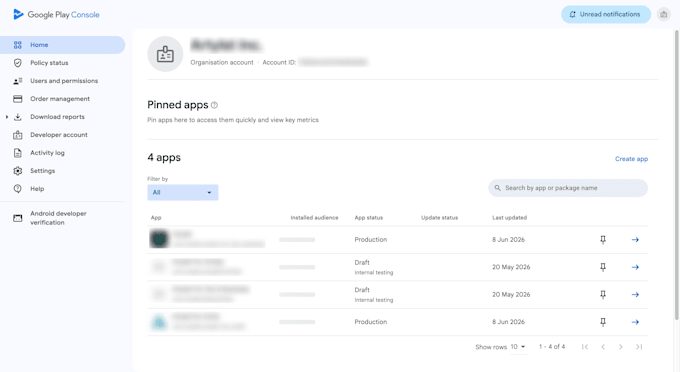680x372 pixels.
Task: Click last app's teal thumbnail icon
Action: coord(159,322)
